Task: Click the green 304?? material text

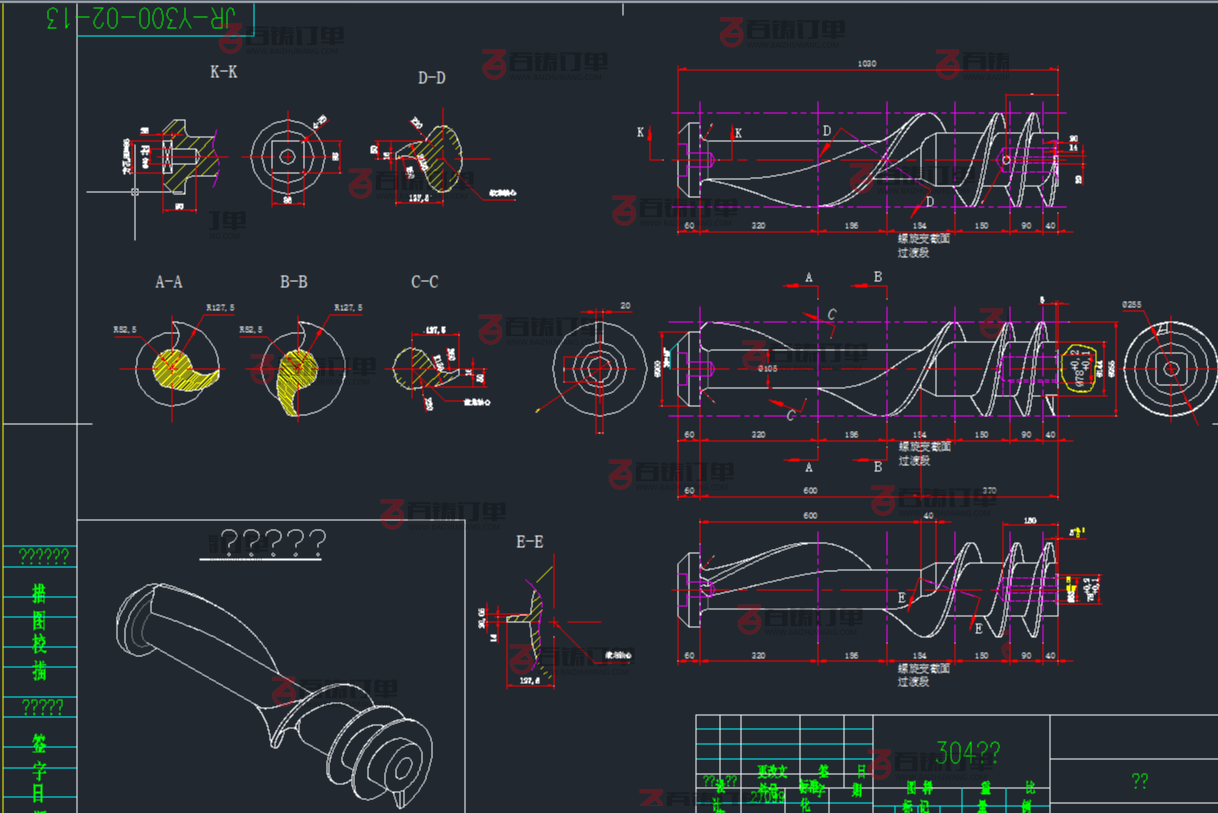Action: [967, 753]
